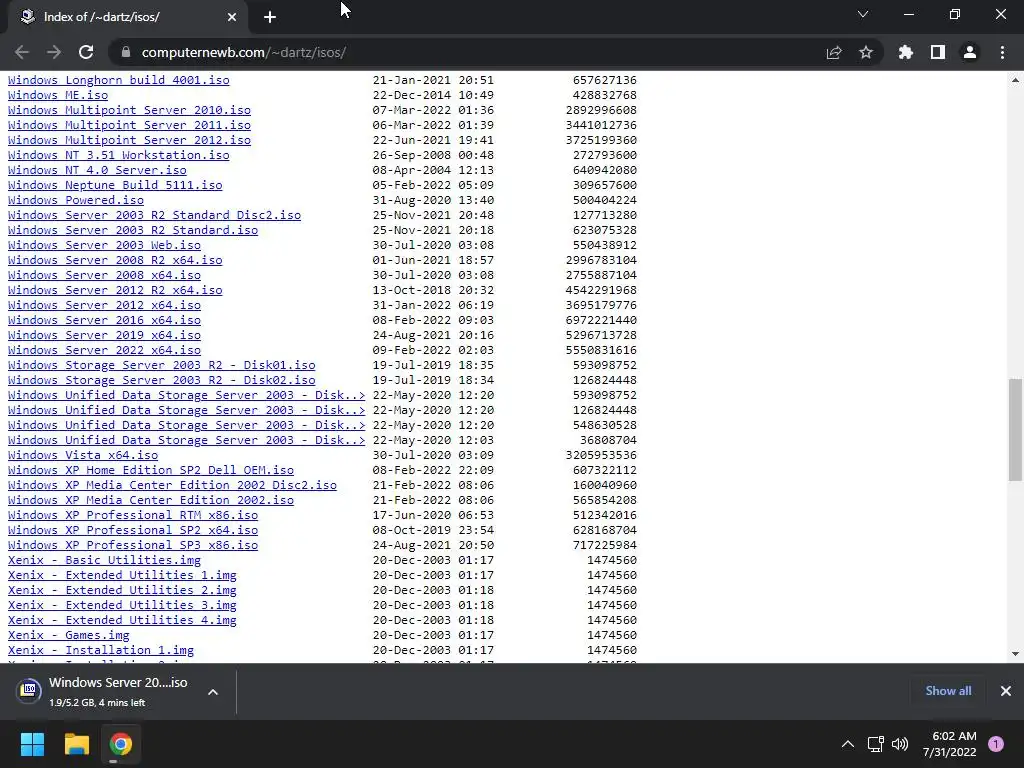Download Windows Server 2022 x64.iso
Viewport: 1024px width, 768px height.
[104, 350]
